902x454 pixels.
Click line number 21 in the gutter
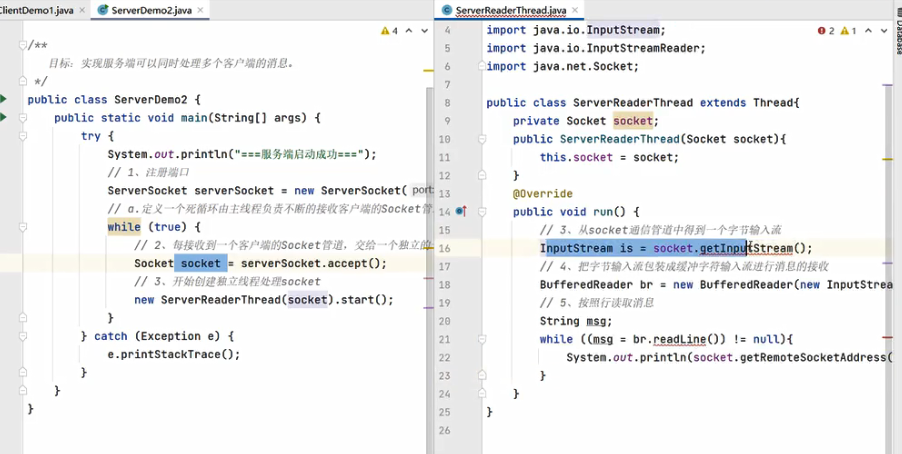point(444,339)
